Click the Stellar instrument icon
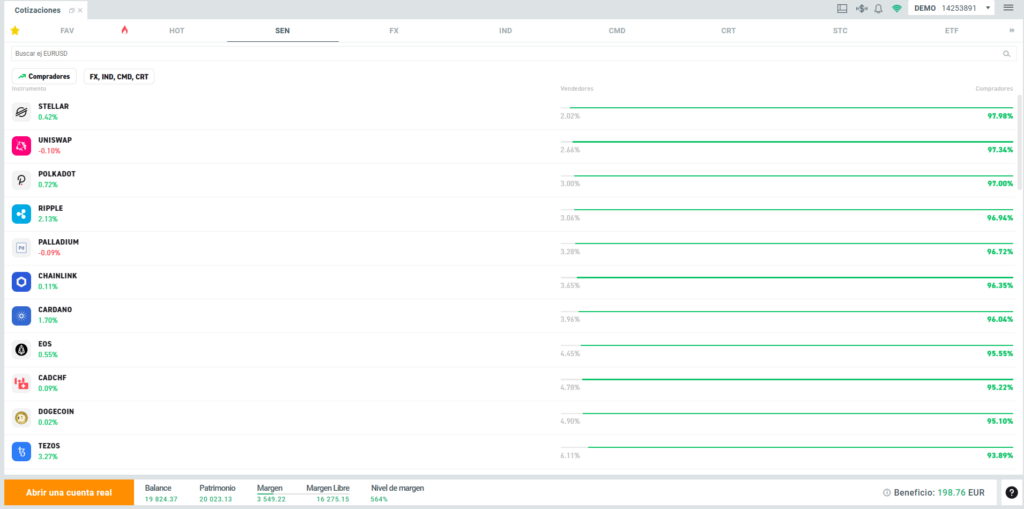1024x509 pixels. coord(22,112)
